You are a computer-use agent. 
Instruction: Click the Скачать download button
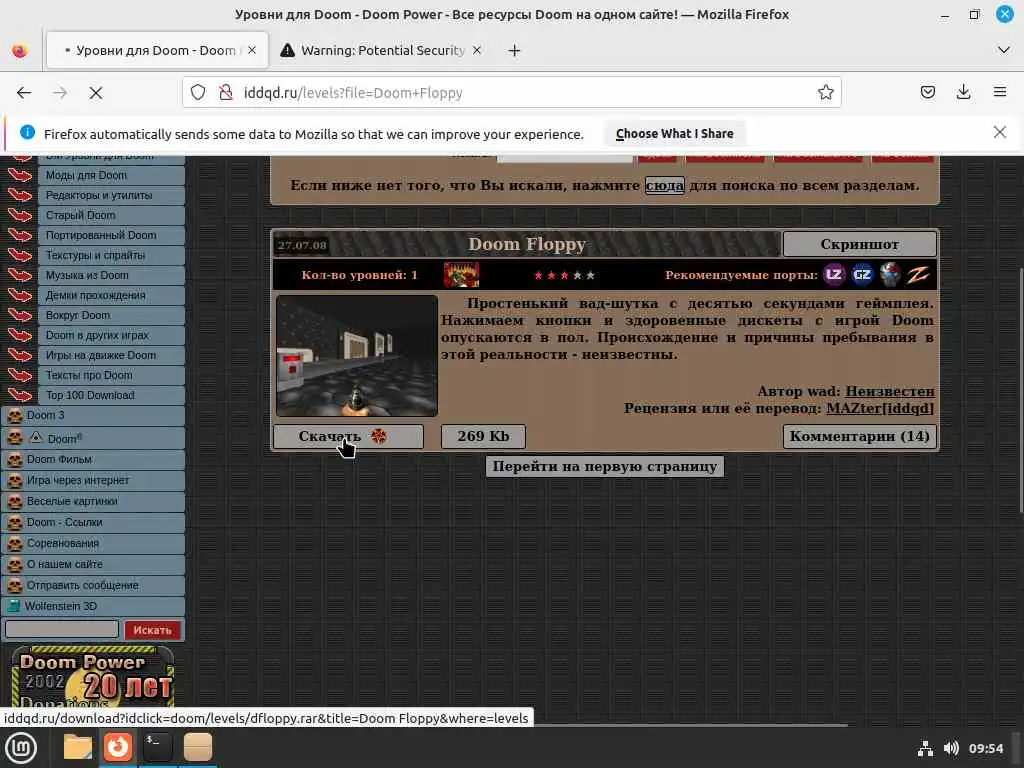point(348,436)
